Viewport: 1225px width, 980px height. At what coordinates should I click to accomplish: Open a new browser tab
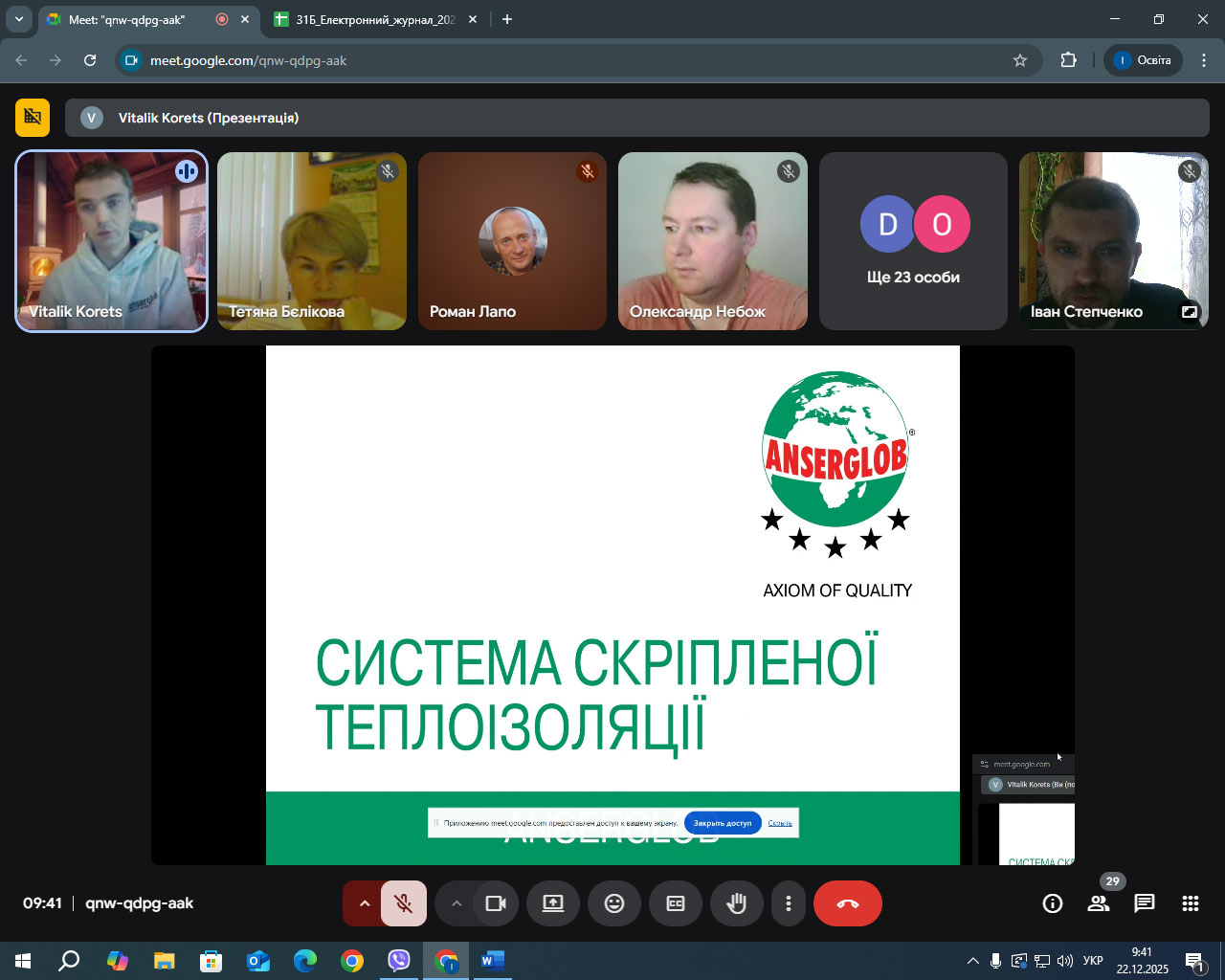[x=507, y=19]
